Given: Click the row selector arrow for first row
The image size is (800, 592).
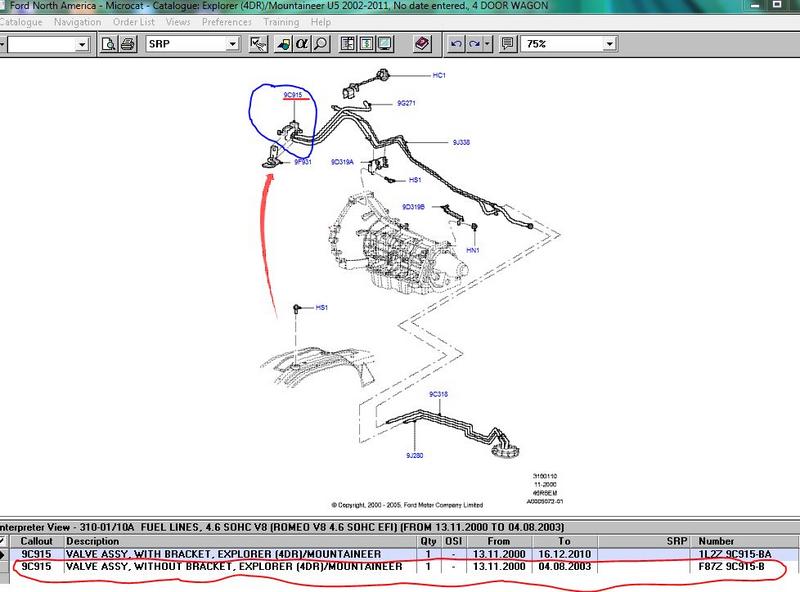Looking at the screenshot, I should pyautogui.click(x=3, y=554).
